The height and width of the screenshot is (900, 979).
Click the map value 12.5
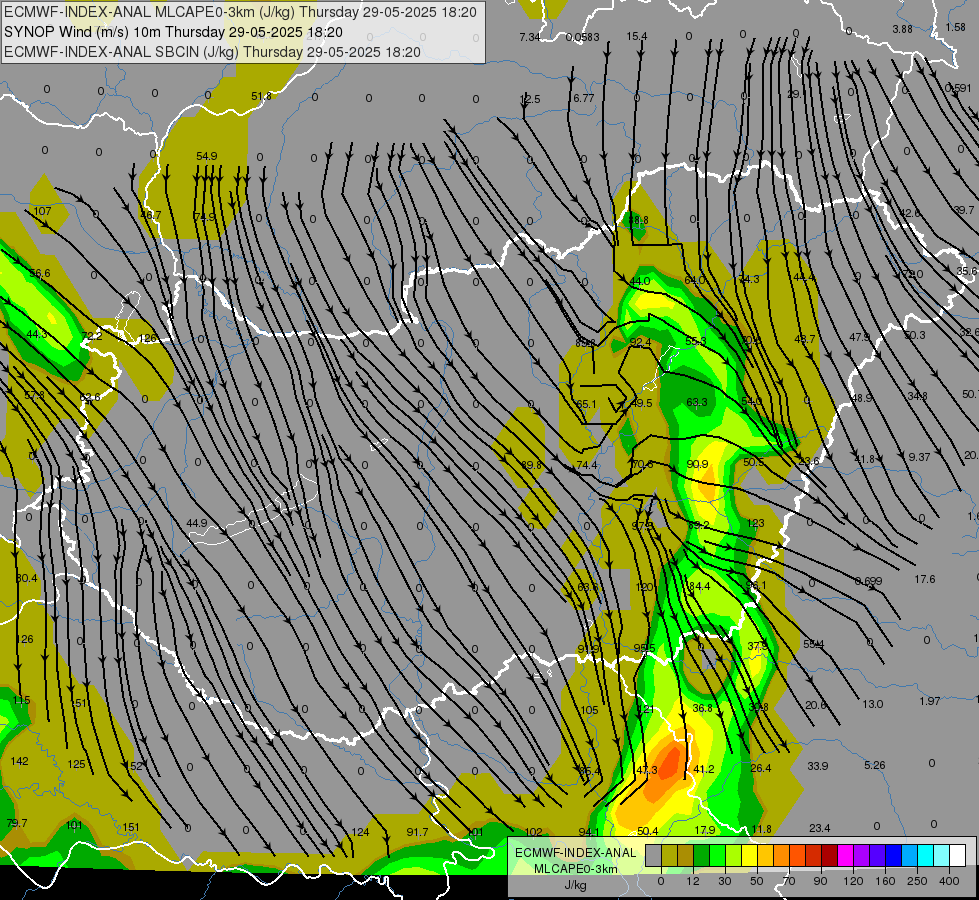pyautogui.click(x=529, y=99)
